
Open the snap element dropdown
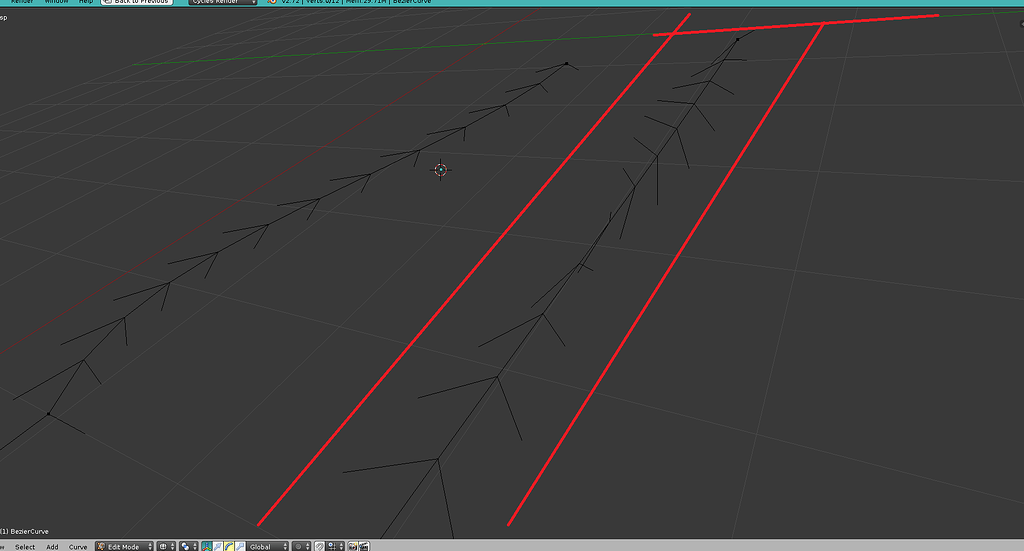335,546
